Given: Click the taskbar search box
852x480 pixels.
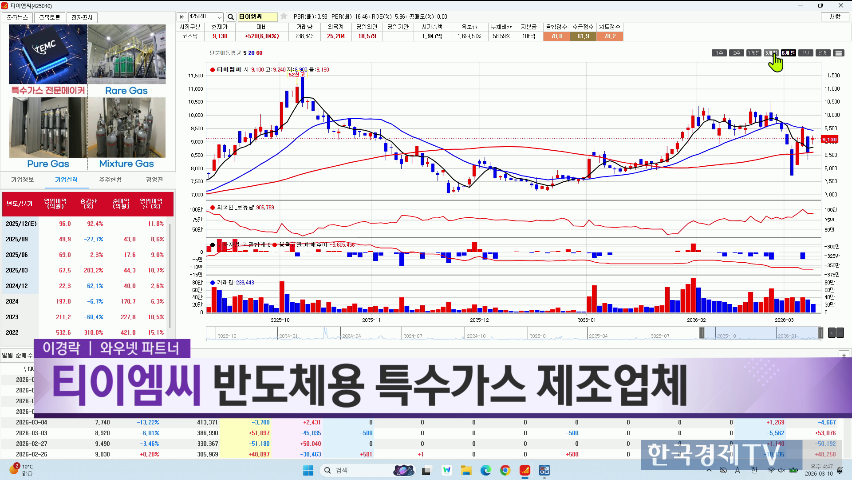Looking at the screenshot, I should pos(350,469).
